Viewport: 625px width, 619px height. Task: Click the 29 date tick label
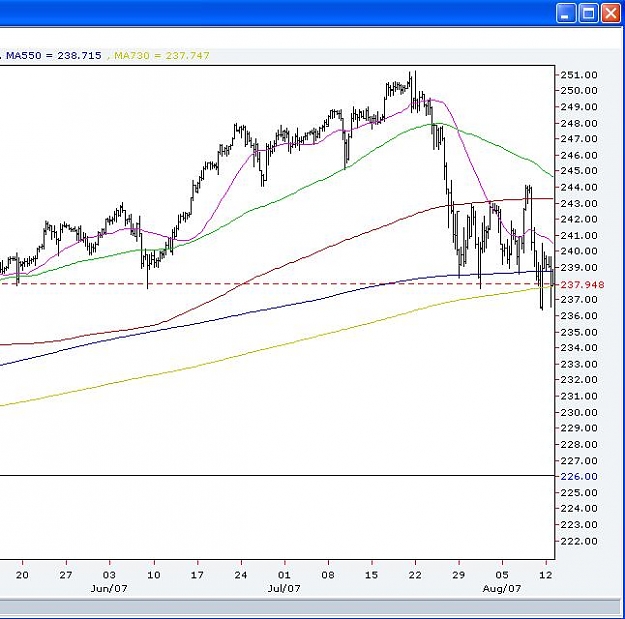tap(458, 575)
